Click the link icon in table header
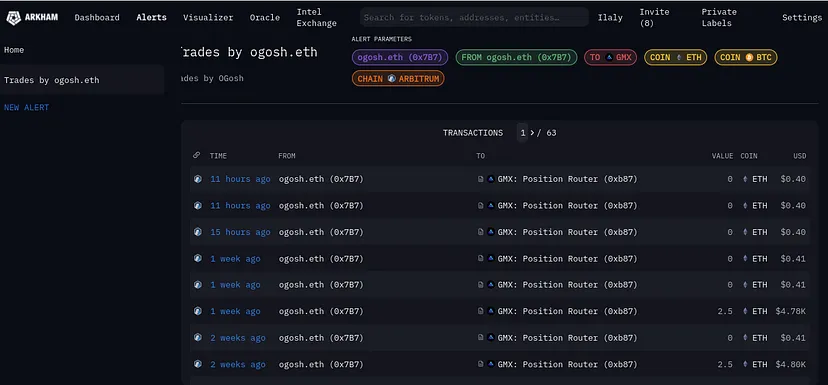Screen dimensions: 828x385 pyautogui.click(x=196, y=155)
